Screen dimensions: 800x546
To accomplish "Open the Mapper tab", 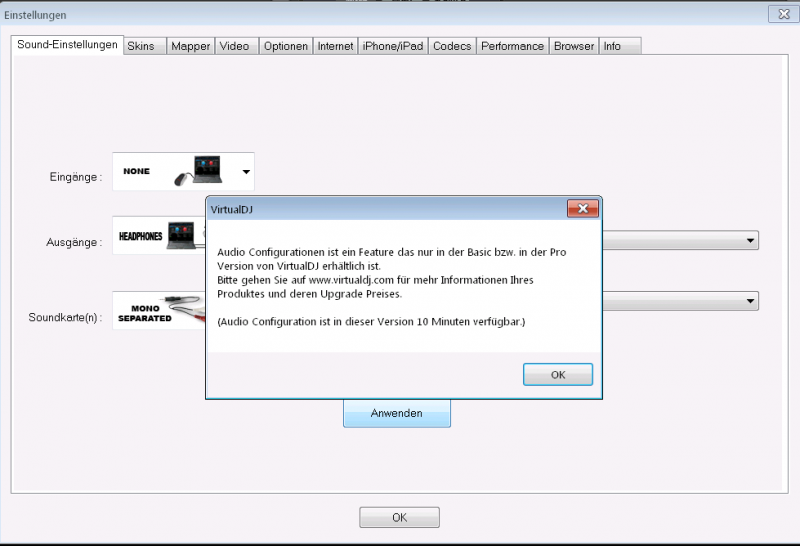I will coord(190,46).
